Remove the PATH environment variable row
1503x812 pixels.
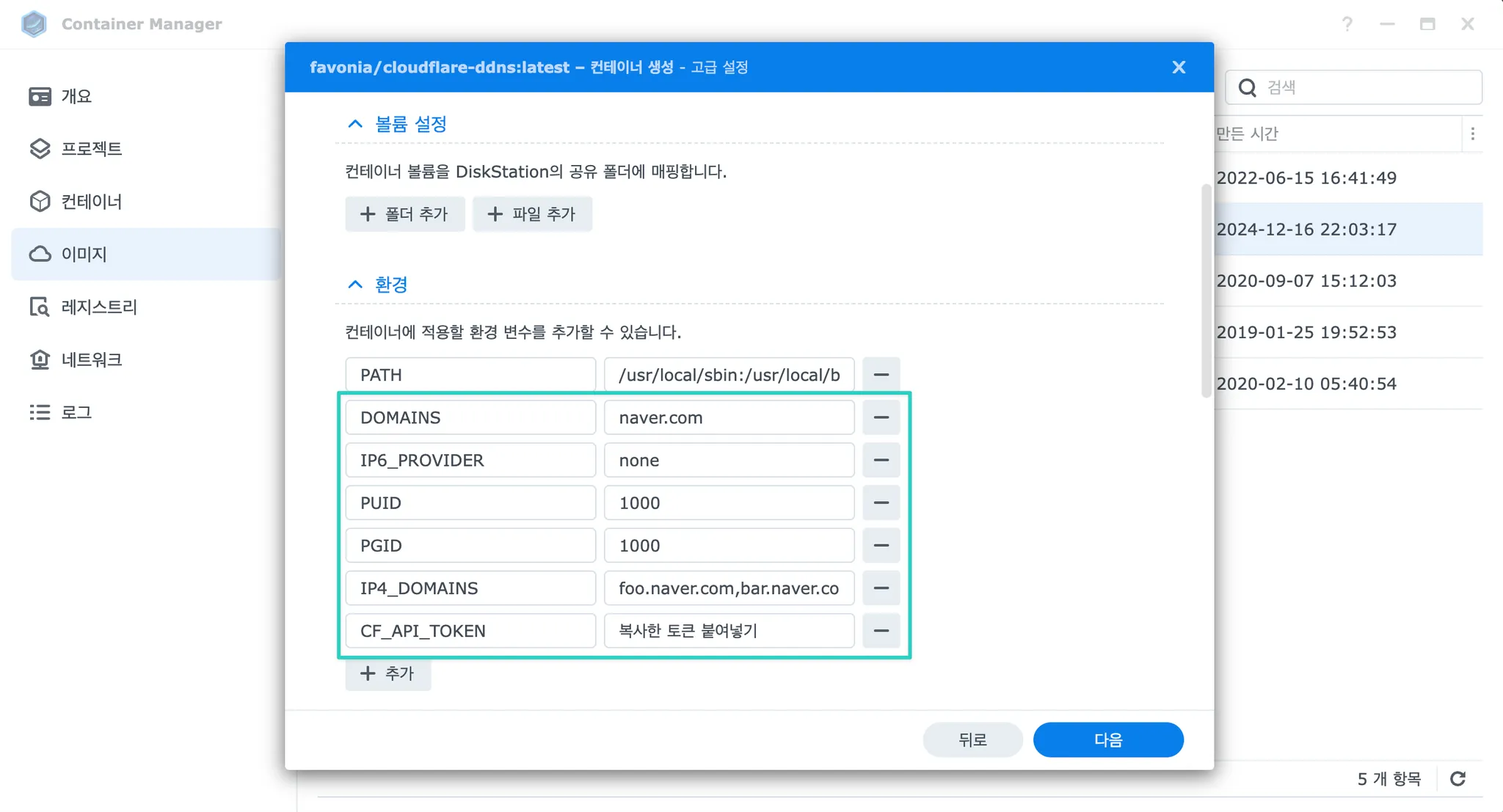881,375
